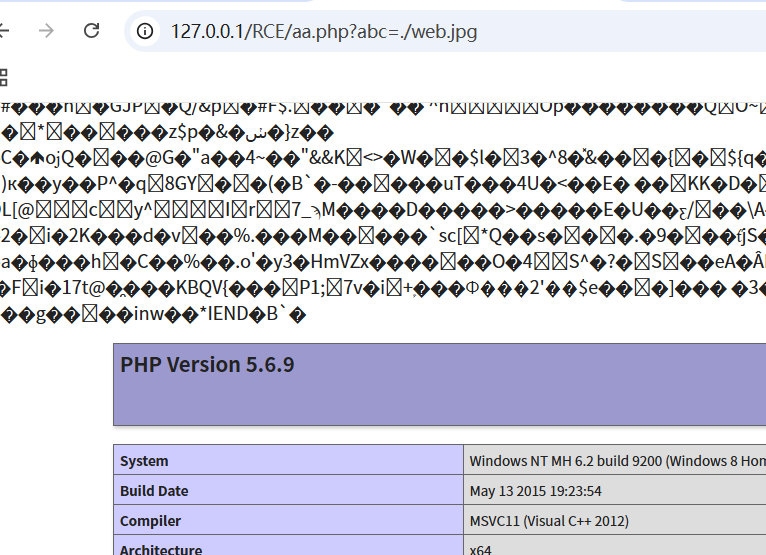Reload the page with refresh icon
The width and height of the screenshot is (766, 555).
(91, 31)
